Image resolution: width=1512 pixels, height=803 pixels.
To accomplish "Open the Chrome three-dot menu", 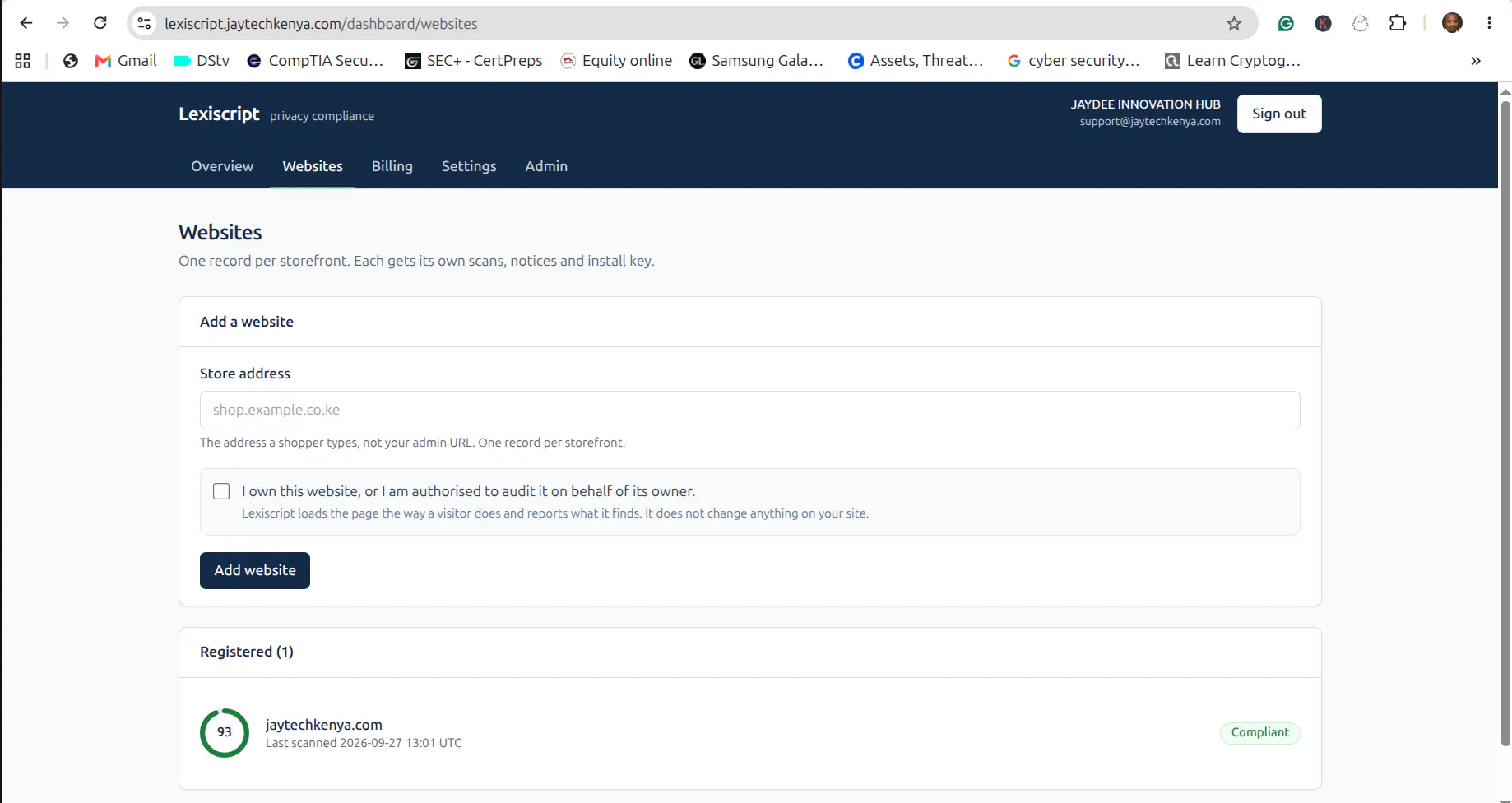I will tap(1489, 23).
